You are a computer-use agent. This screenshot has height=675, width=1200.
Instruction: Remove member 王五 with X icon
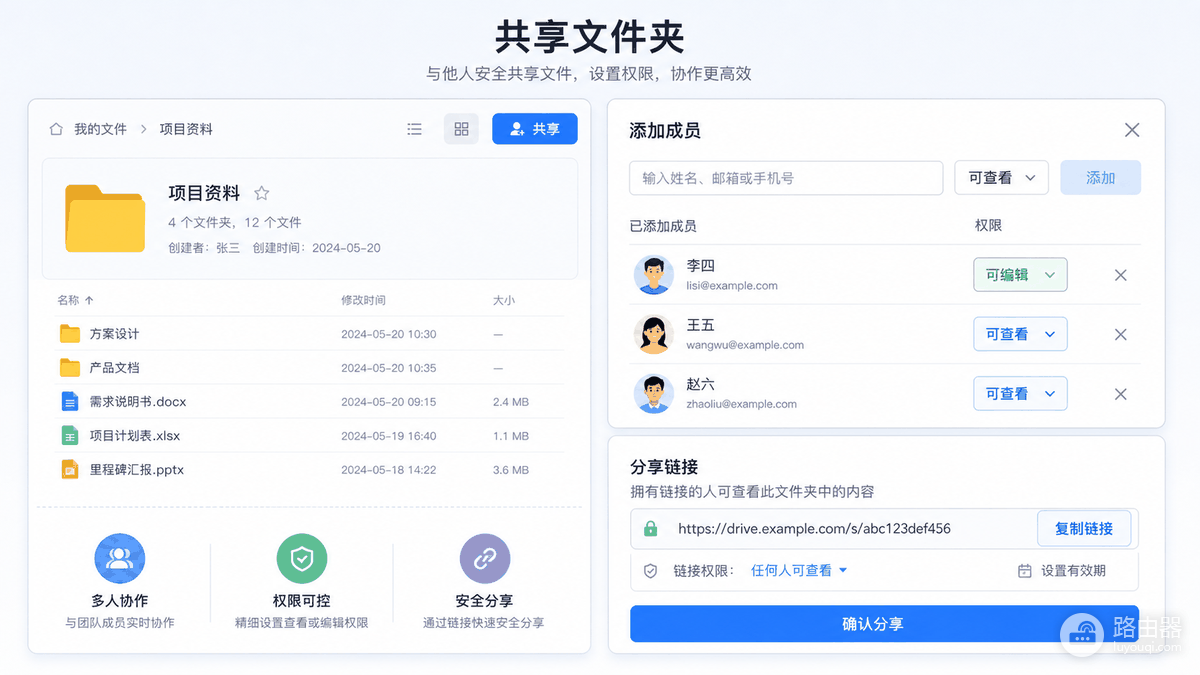pyautogui.click(x=1121, y=334)
